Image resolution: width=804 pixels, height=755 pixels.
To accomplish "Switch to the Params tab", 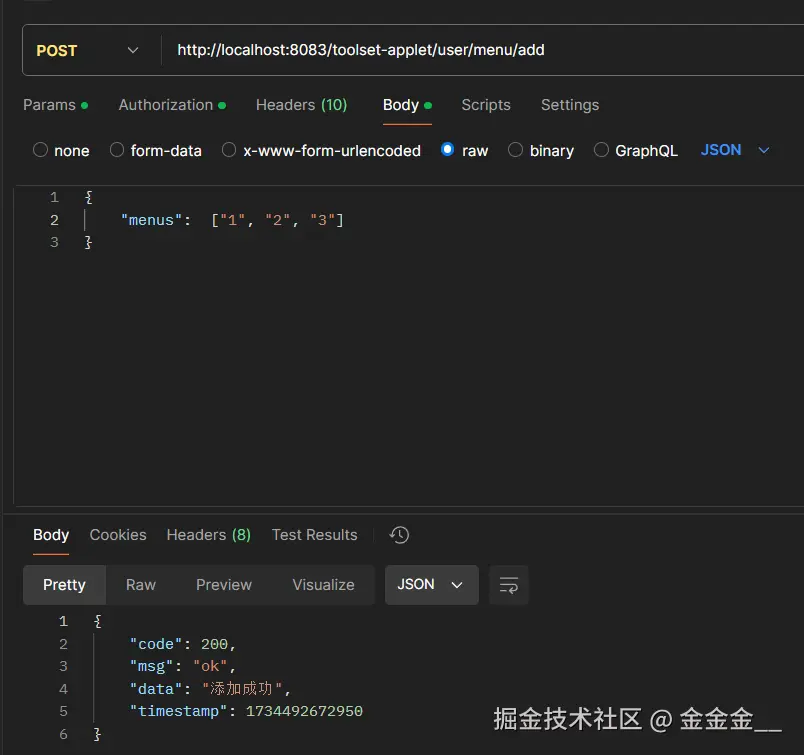I will tap(55, 105).
